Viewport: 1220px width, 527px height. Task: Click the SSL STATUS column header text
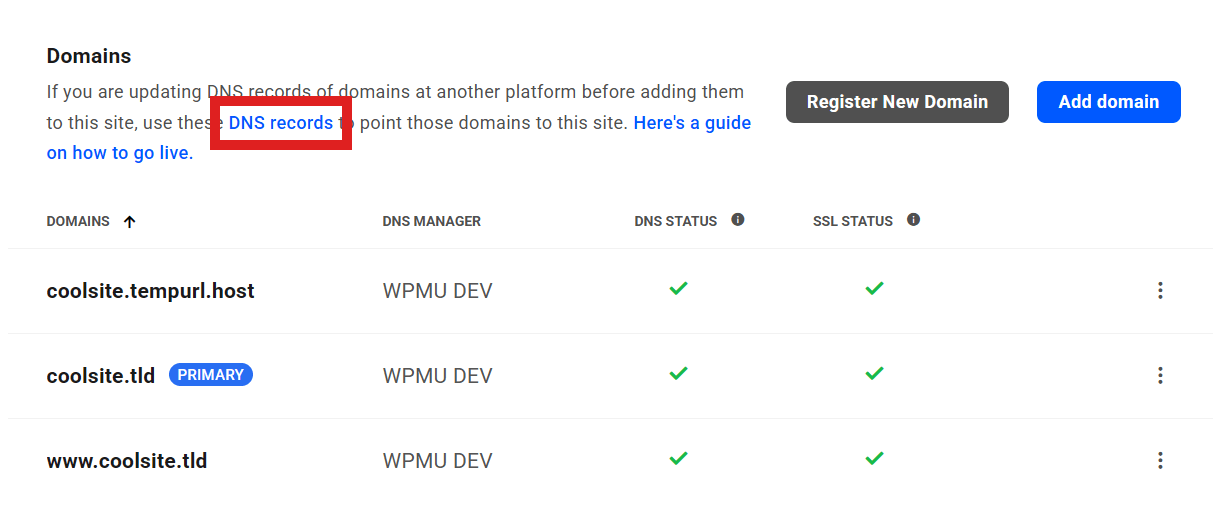pos(853,221)
